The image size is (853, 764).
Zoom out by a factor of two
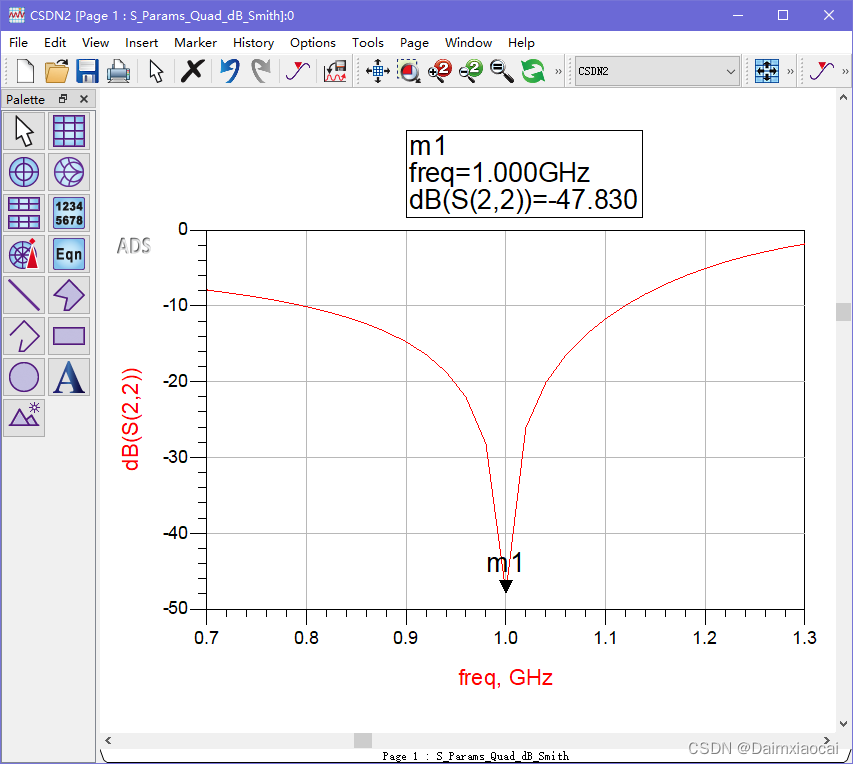(x=471, y=71)
